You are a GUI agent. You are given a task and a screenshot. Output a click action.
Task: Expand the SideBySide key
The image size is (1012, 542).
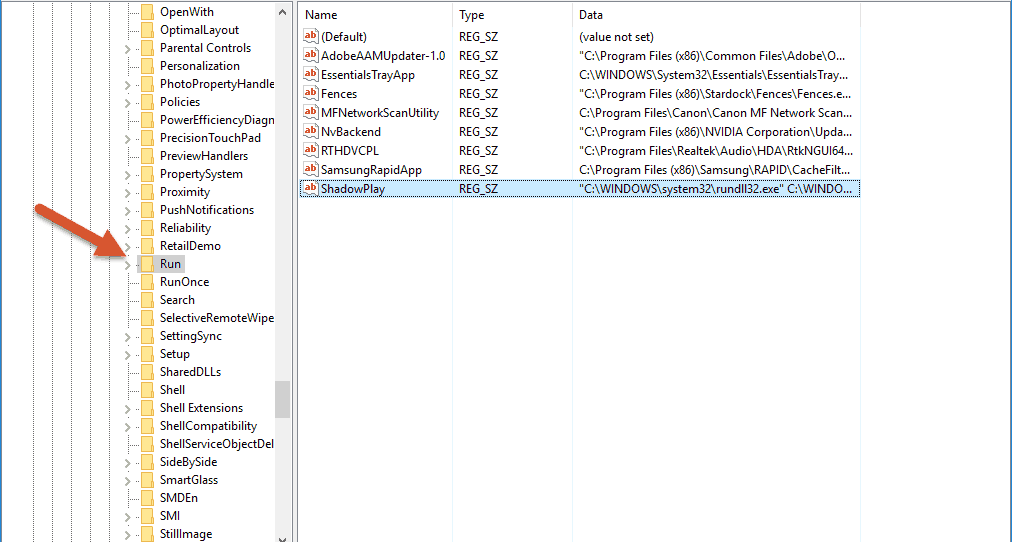point(128,463)
